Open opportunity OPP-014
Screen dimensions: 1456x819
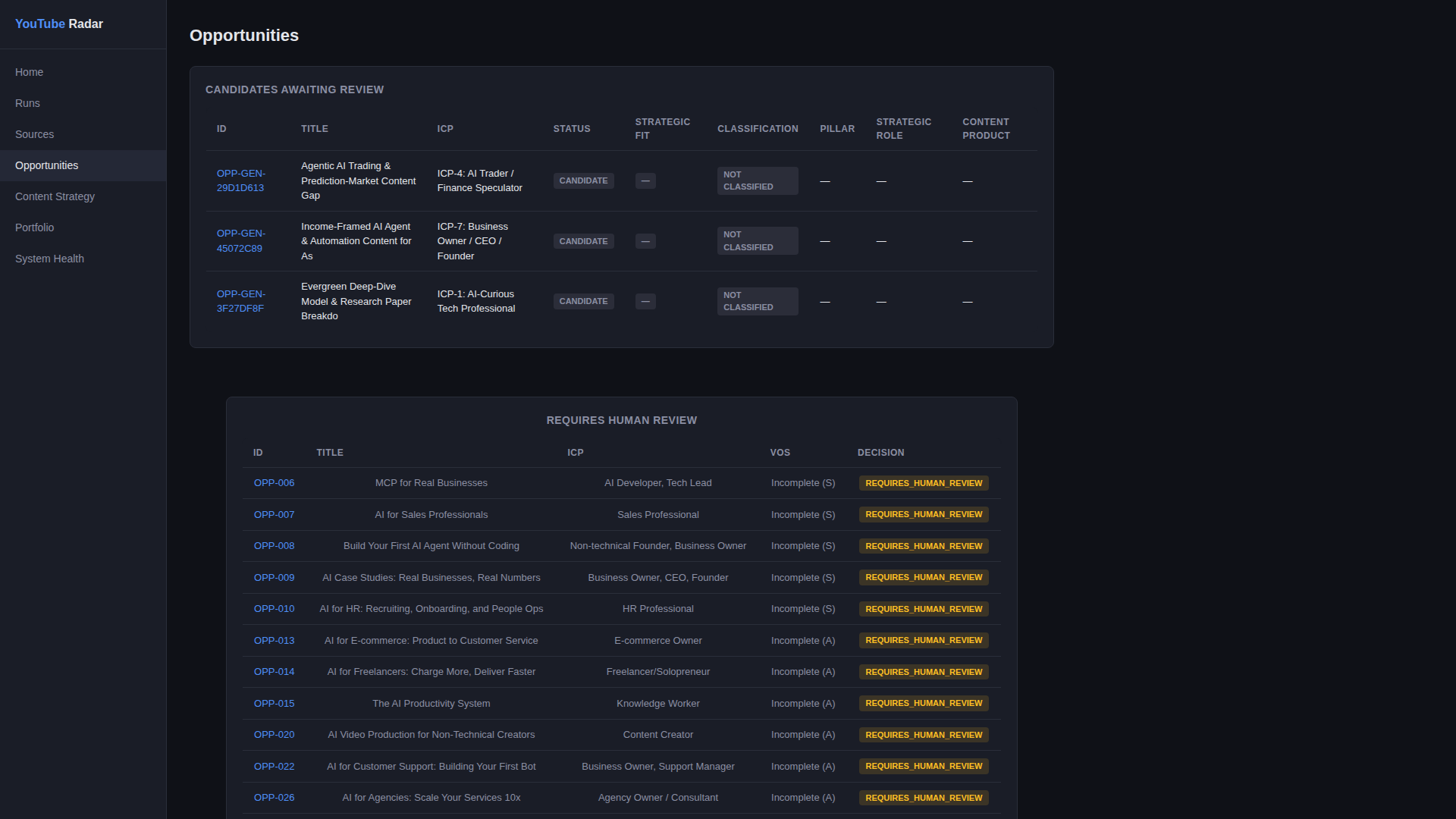click(x=274, y=672)
